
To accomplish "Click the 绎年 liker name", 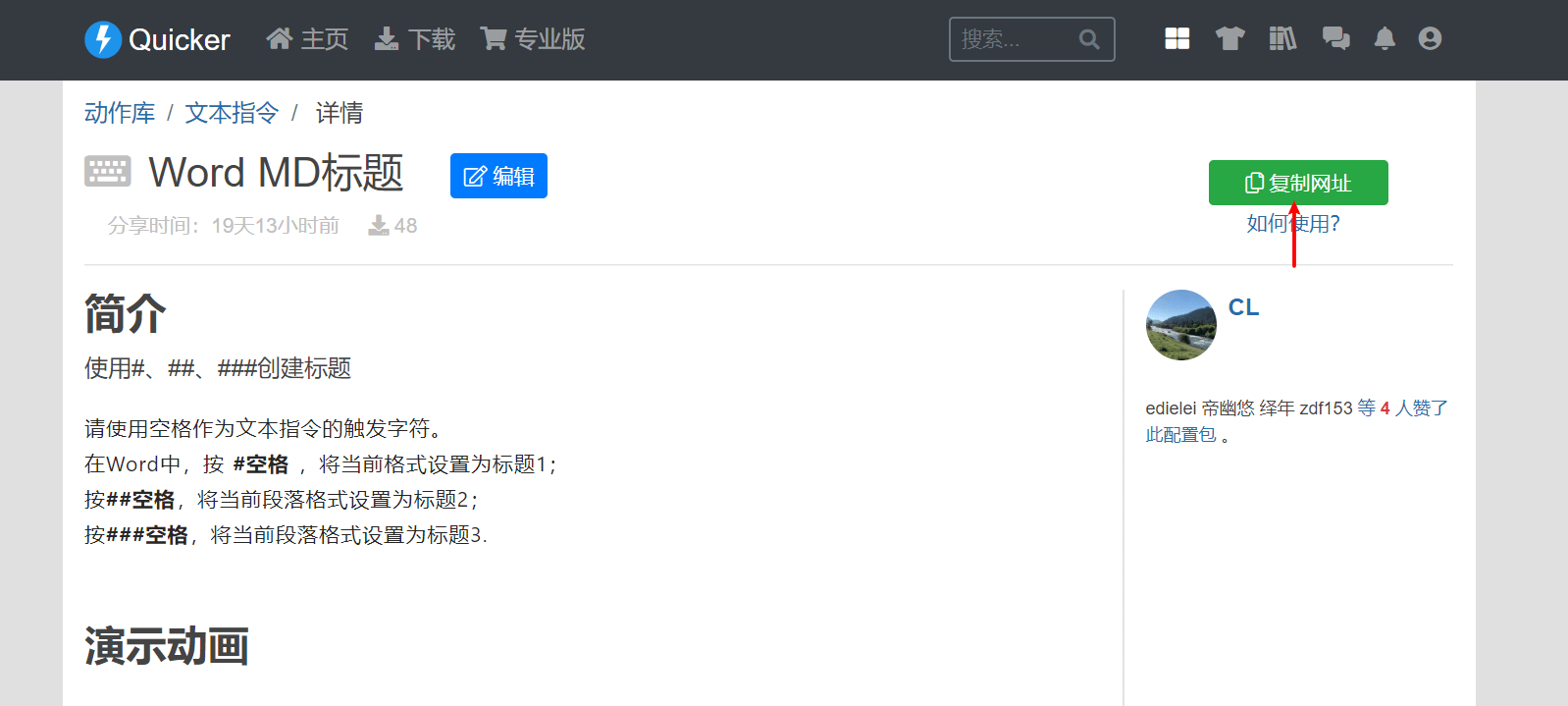I will [1277, 408].
